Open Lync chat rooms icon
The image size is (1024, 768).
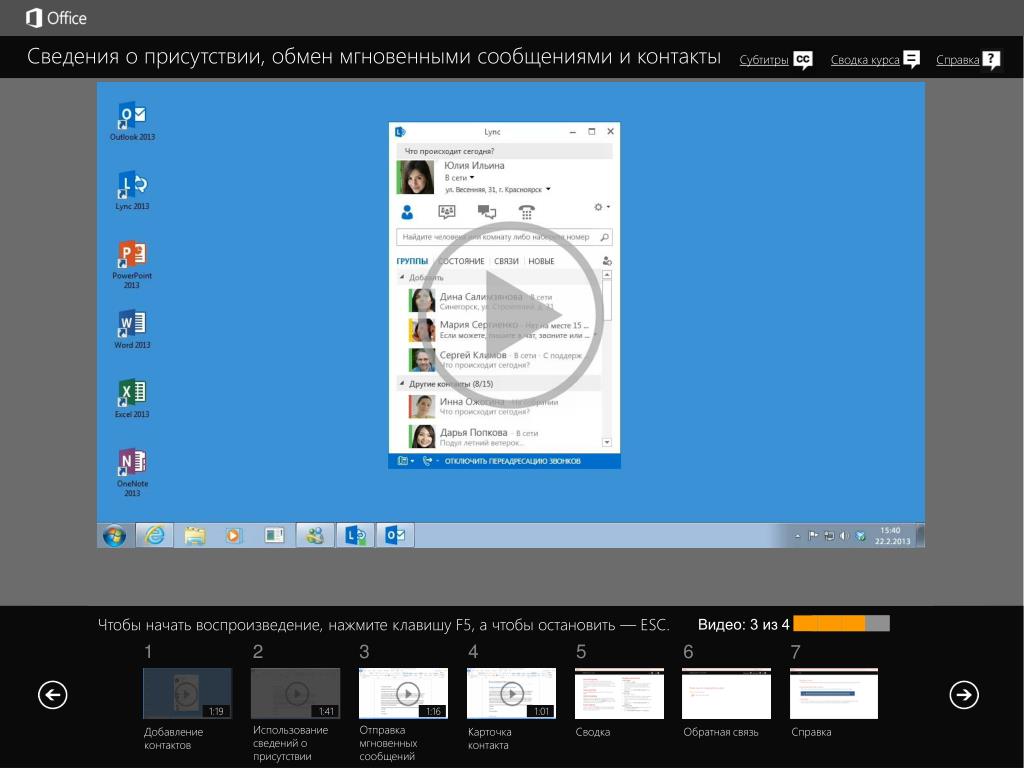click(x=447, y=212)
